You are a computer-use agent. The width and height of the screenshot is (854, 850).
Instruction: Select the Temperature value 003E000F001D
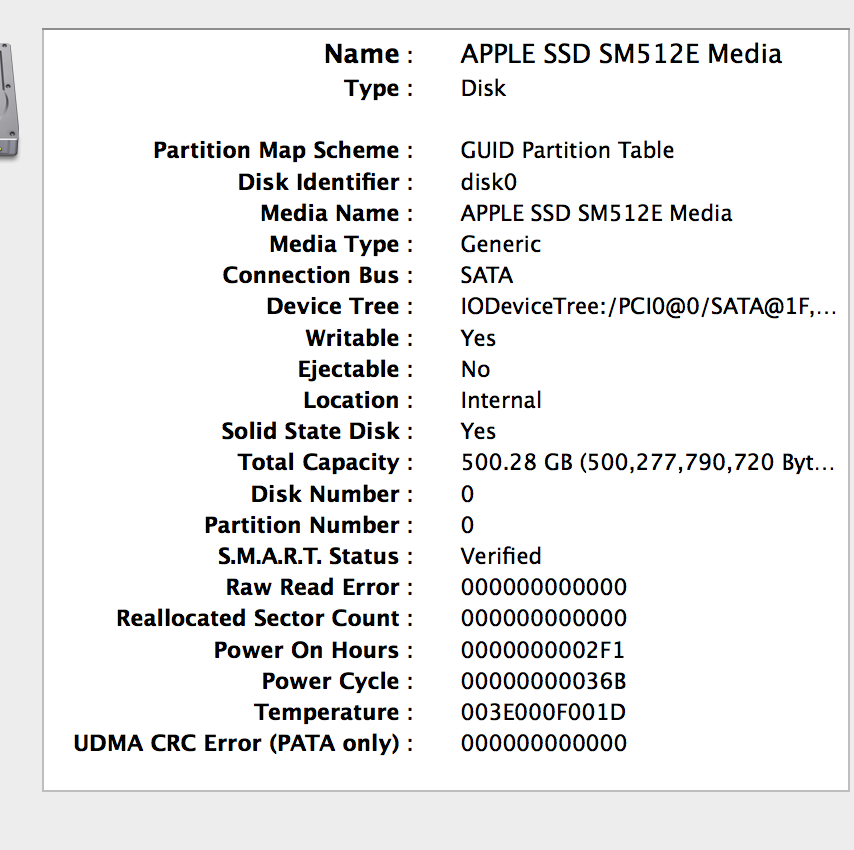point(543,712)
